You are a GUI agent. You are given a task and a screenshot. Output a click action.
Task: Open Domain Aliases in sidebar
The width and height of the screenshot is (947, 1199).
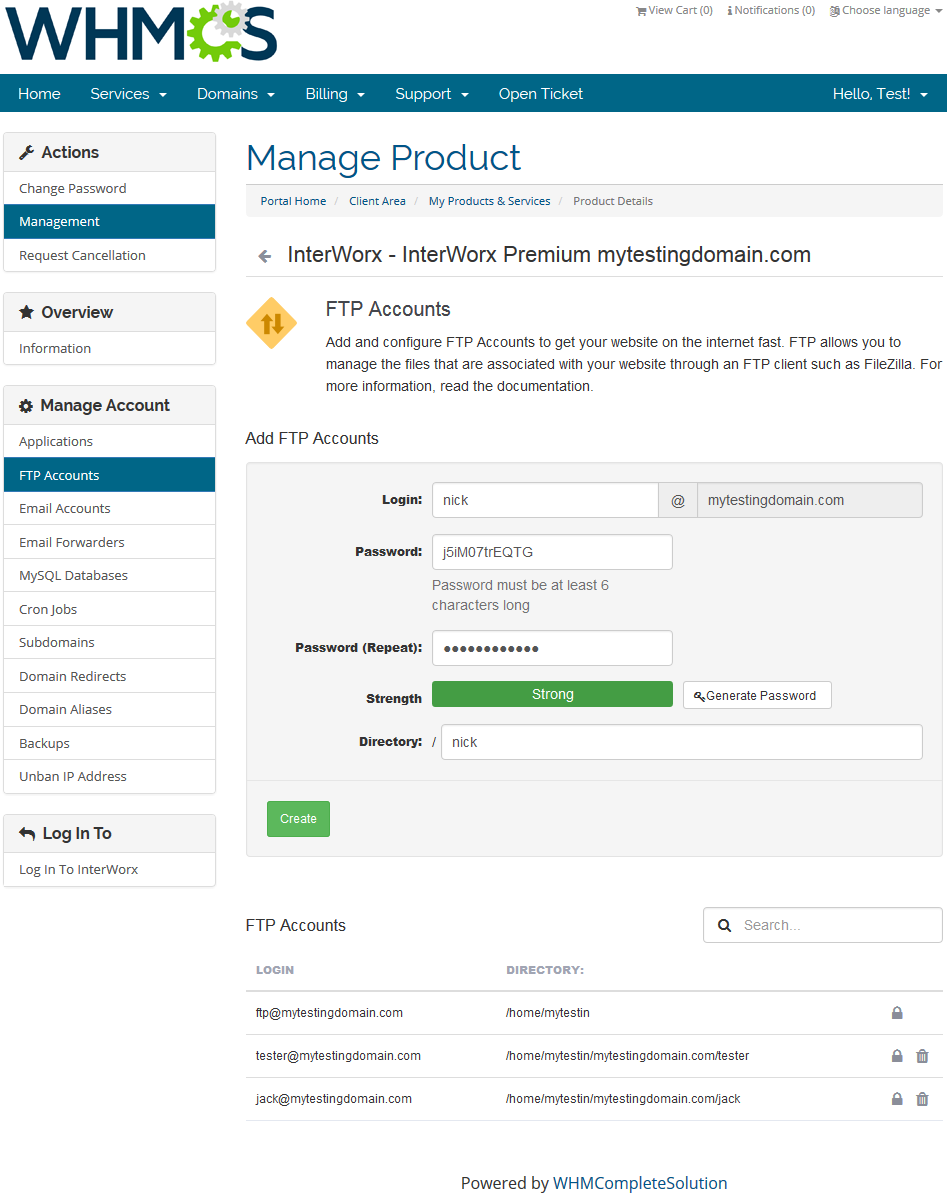tap(109, 710)
